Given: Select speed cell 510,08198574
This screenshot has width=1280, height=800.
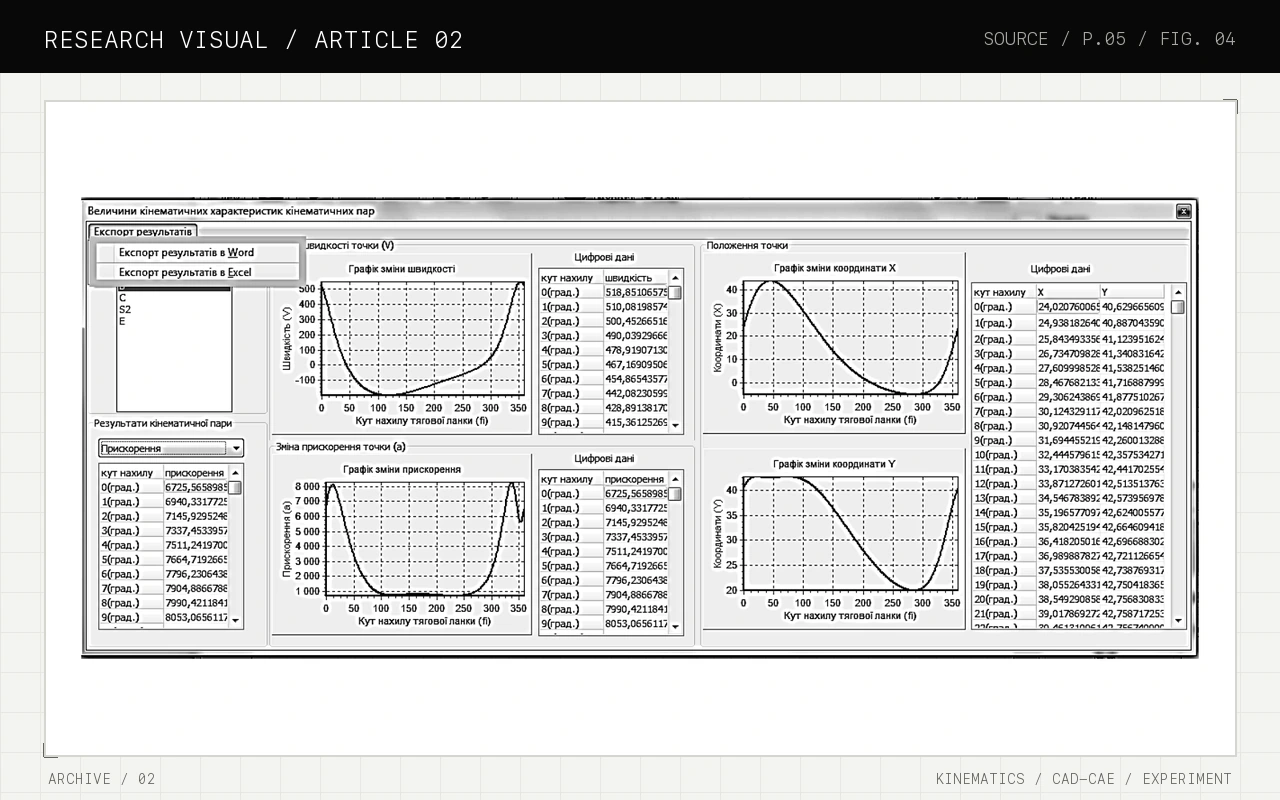Looking at the screenshot, I should 636,307.
